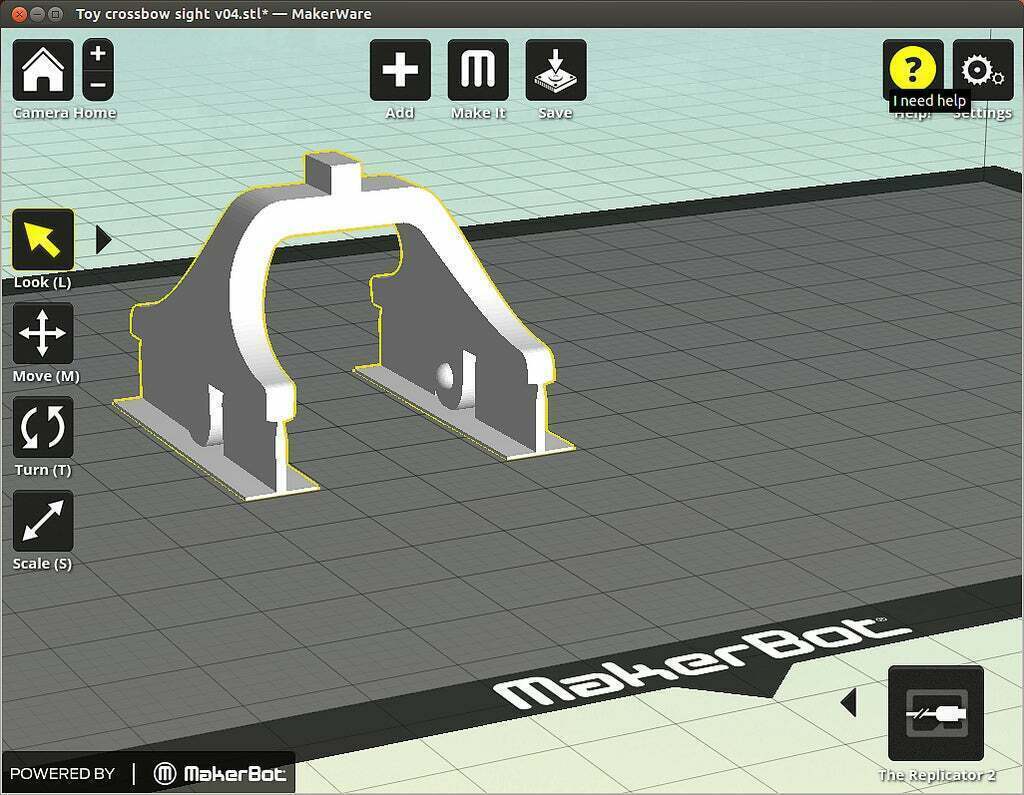Open Make It print dialog
The width and height of the screenshot is (1024, 795).
pyautogui.click(x=478, y=70)
